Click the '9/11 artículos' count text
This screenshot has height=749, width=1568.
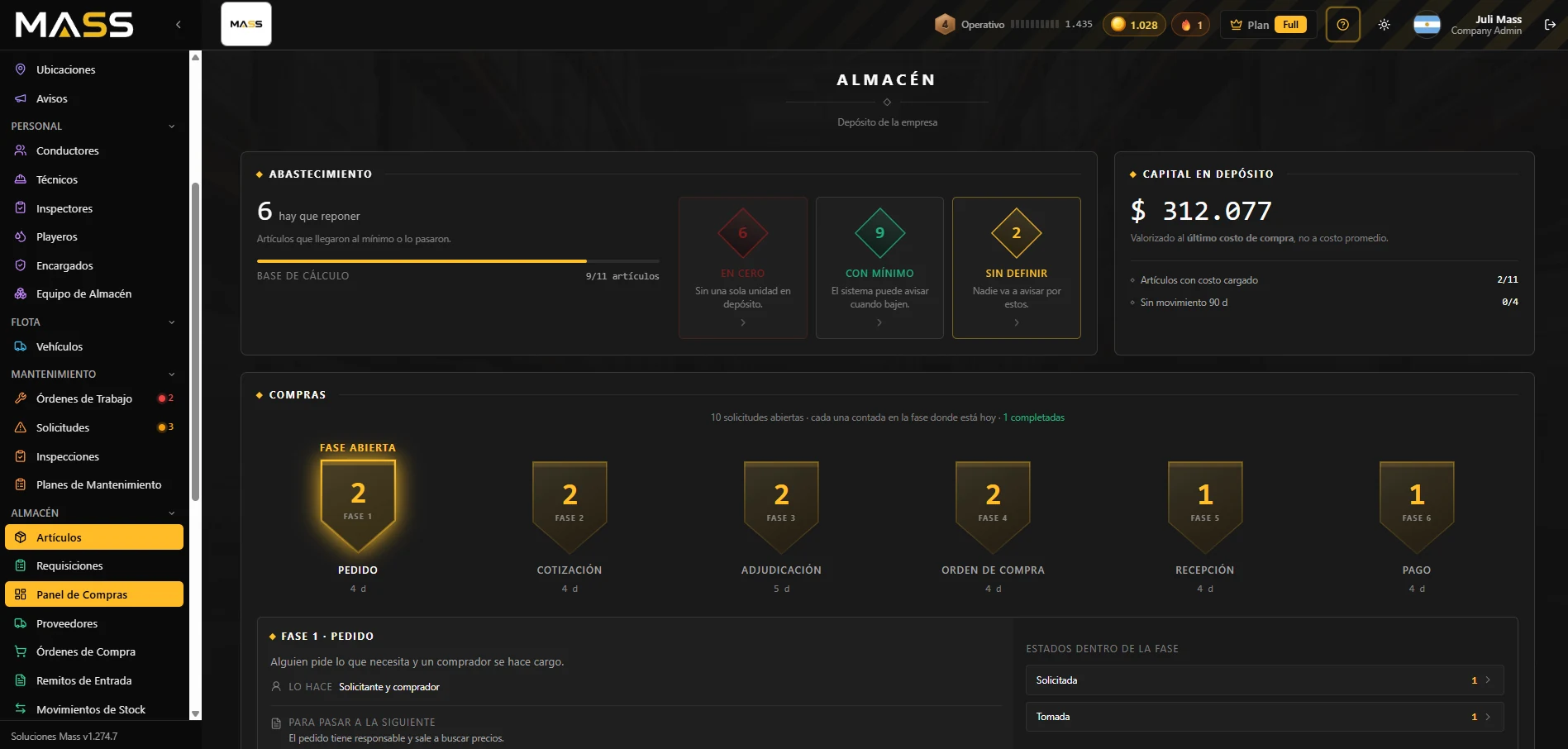click(622, 276)
